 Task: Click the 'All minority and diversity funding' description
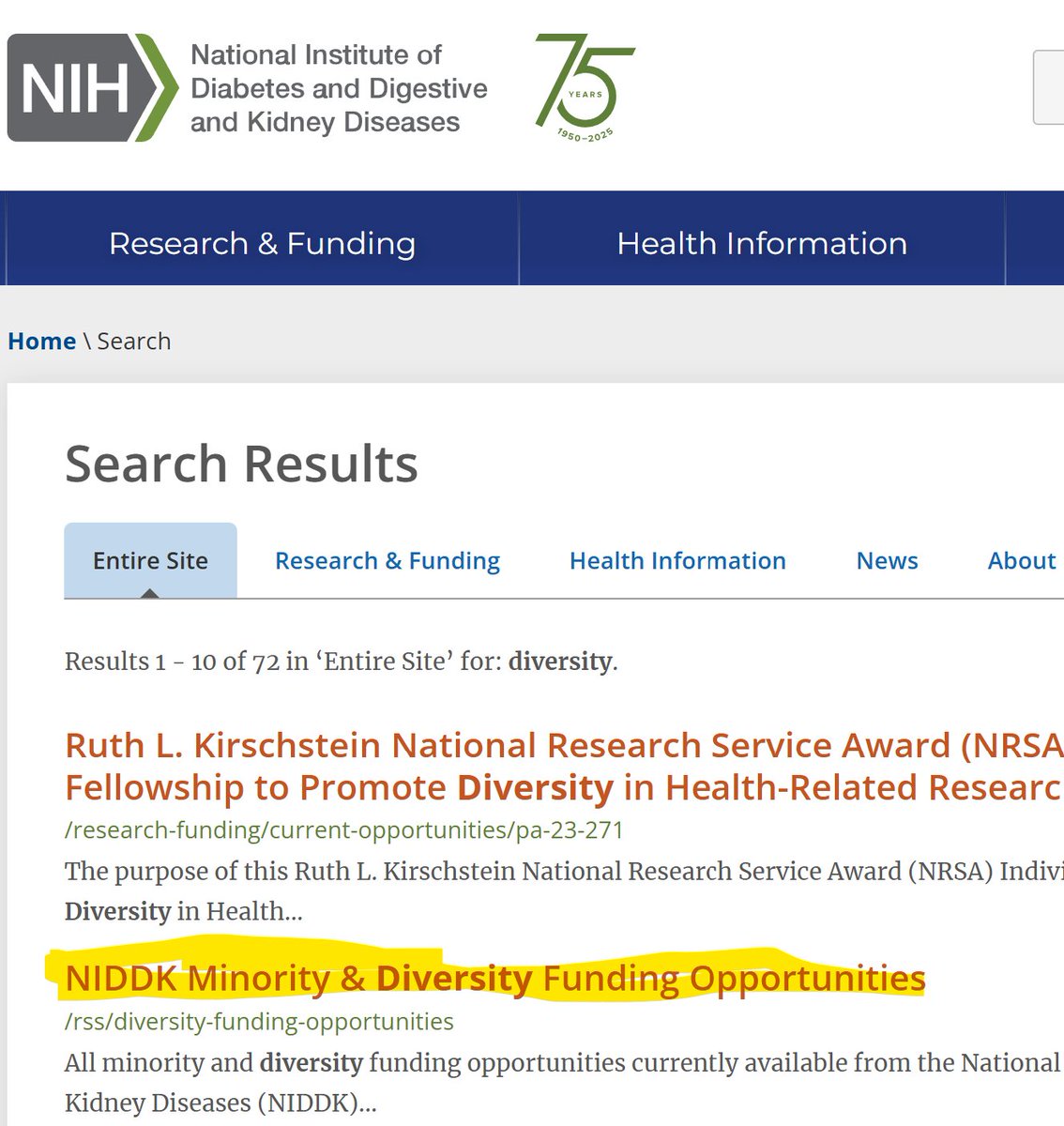(x=564, y=1082)
